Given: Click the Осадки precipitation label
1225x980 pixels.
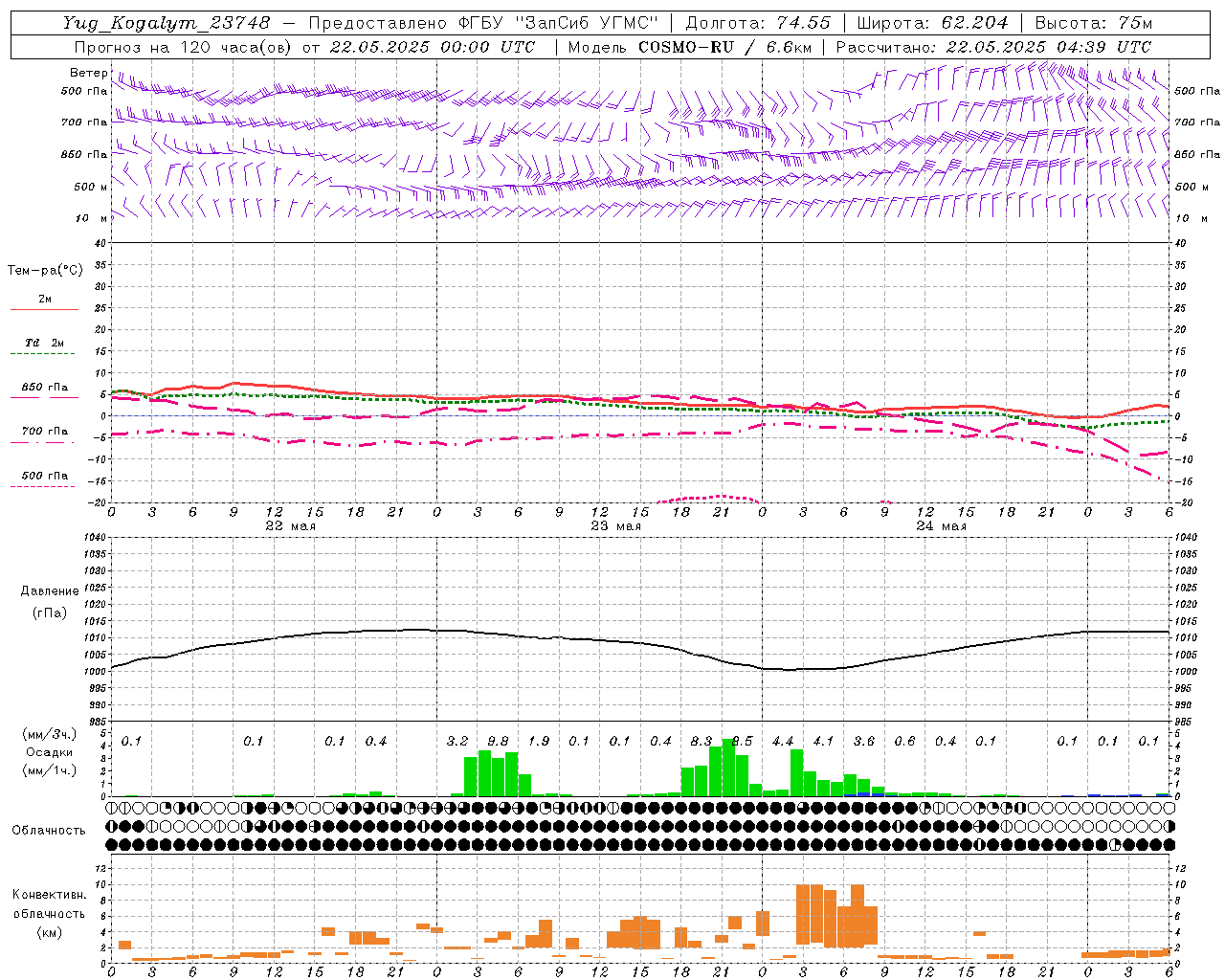Looking at the screenshot, I should pyautogui.click(x=49, y=752).
